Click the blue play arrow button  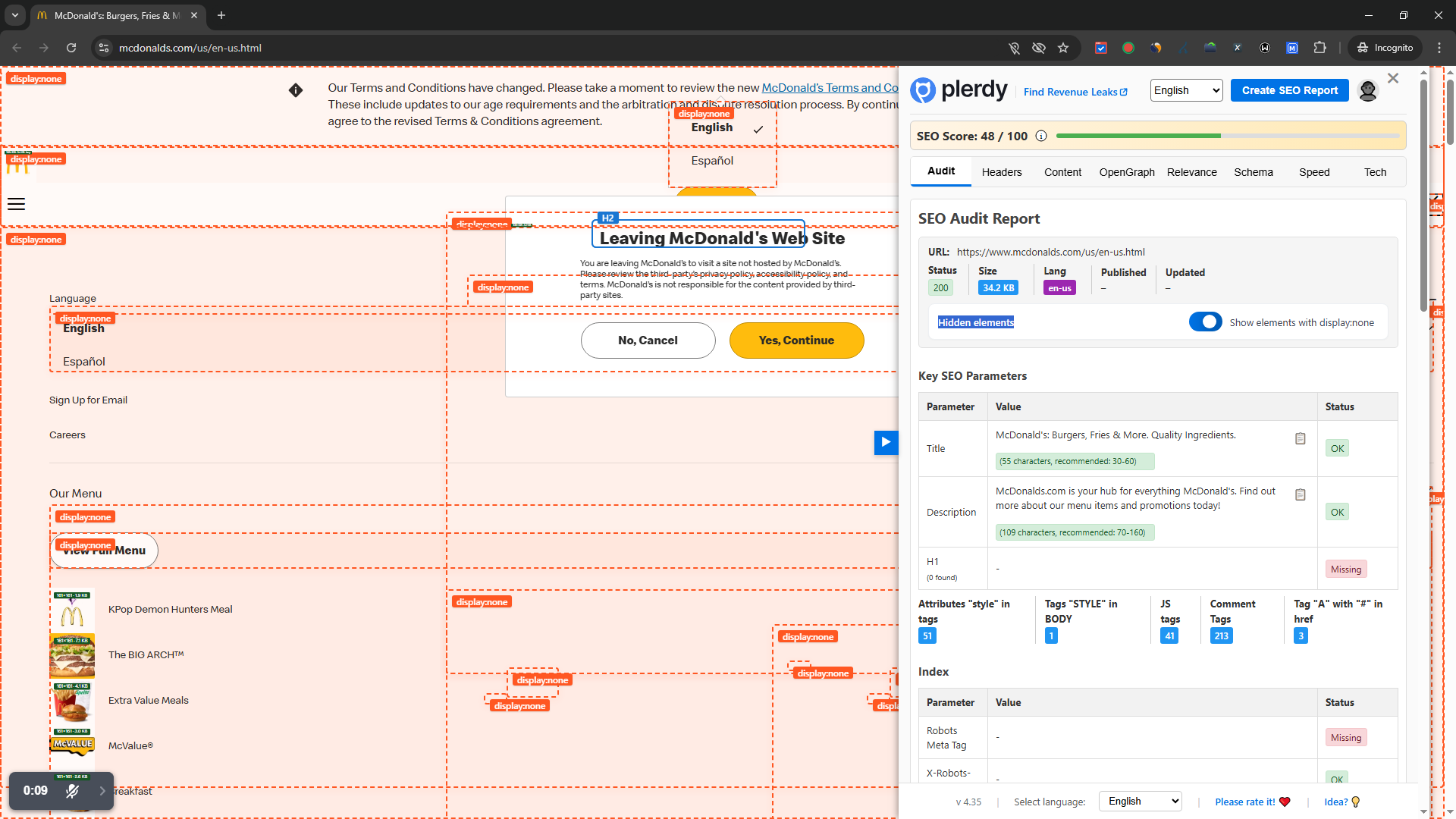[885, 442]
